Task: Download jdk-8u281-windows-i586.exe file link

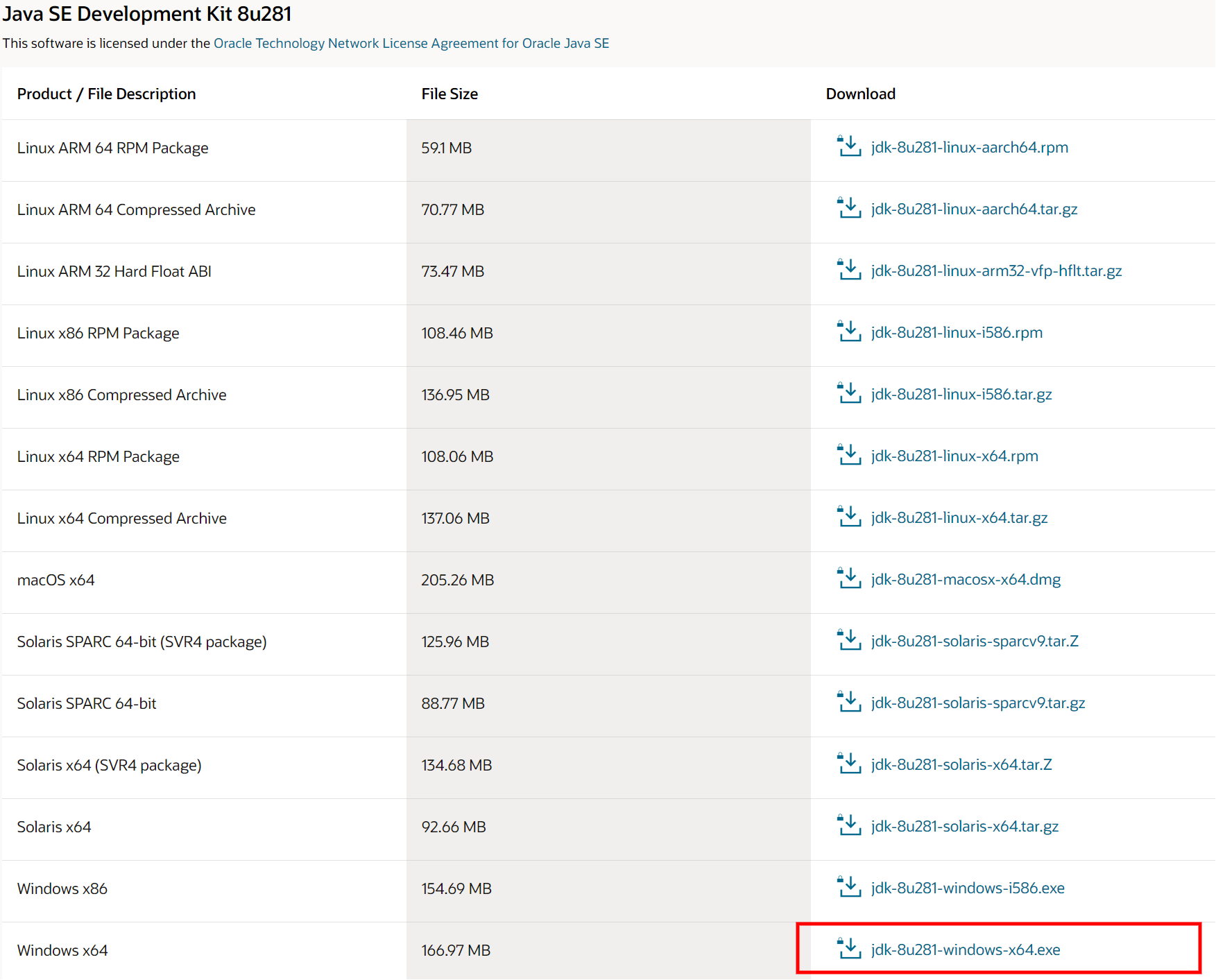Action: pos(968,888)
